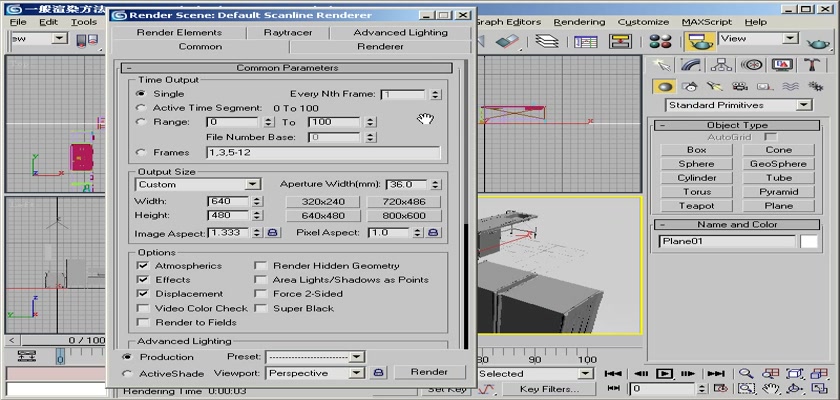
Task: Choose the 320x240 size preset
Action: point(323,202)
